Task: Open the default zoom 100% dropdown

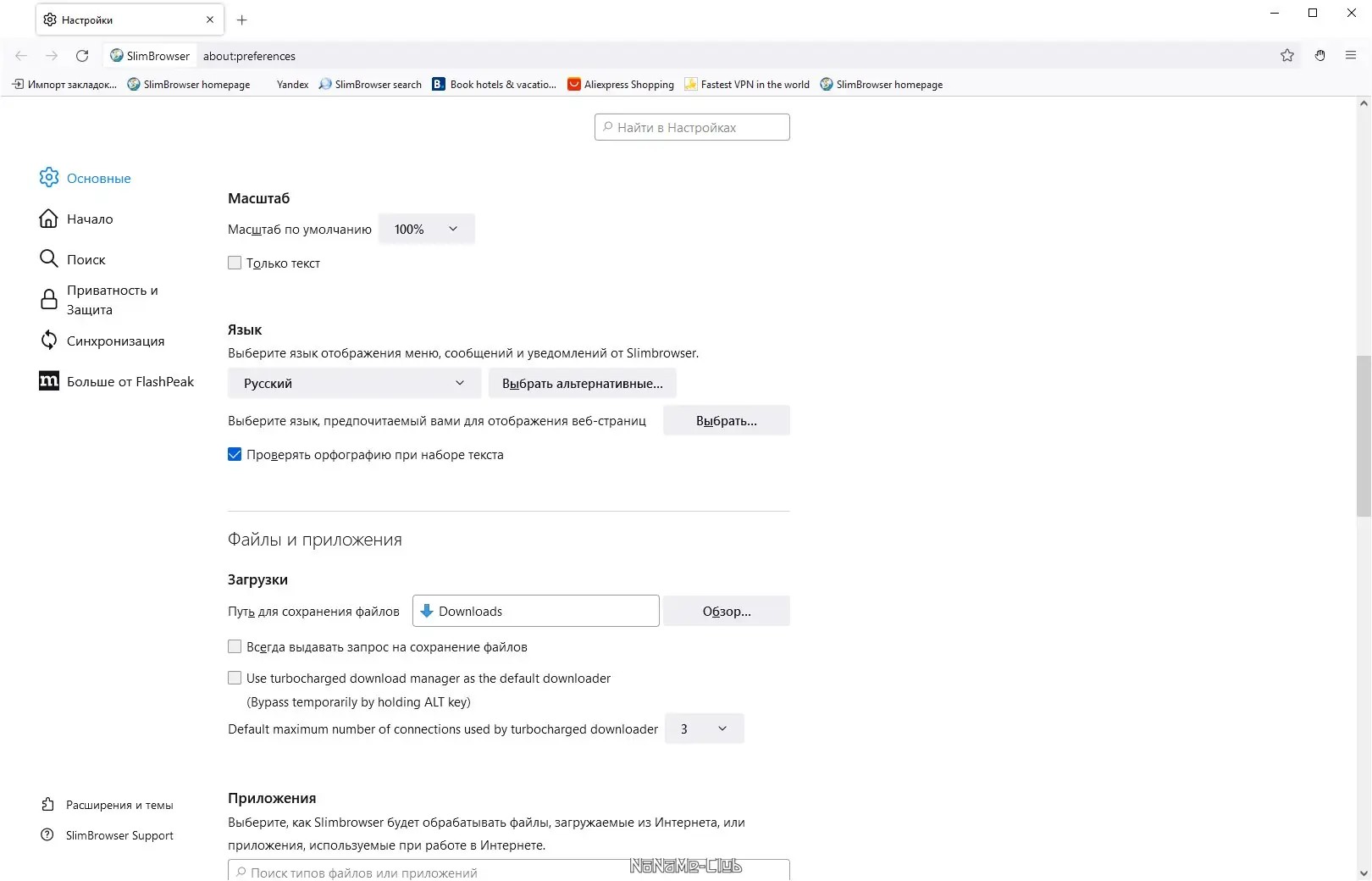Action: [426, 230]
